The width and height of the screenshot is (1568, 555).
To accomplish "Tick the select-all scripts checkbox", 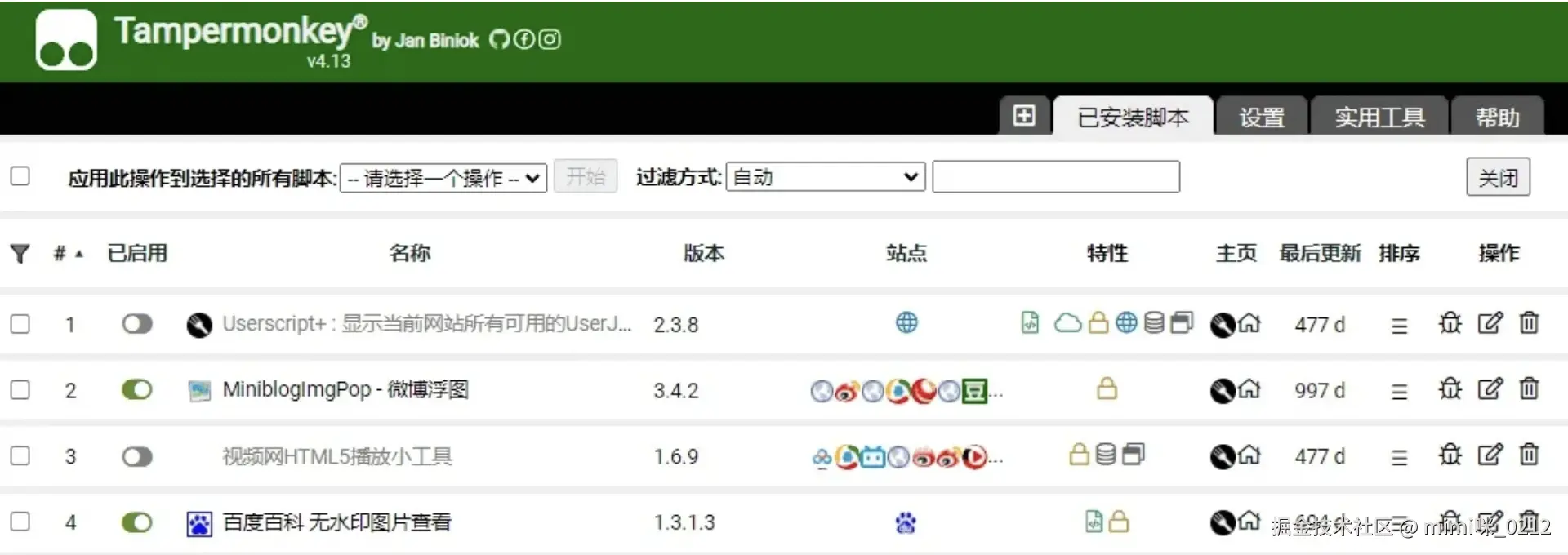I will 20,176.
